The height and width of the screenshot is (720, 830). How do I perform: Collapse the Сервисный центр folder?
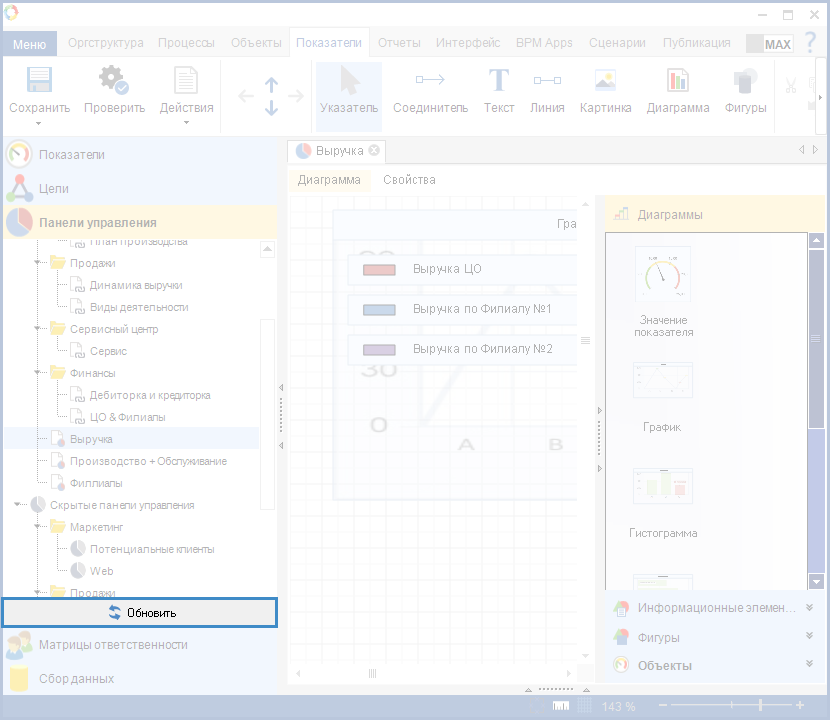pyautogui.click(x=38, y=329)
